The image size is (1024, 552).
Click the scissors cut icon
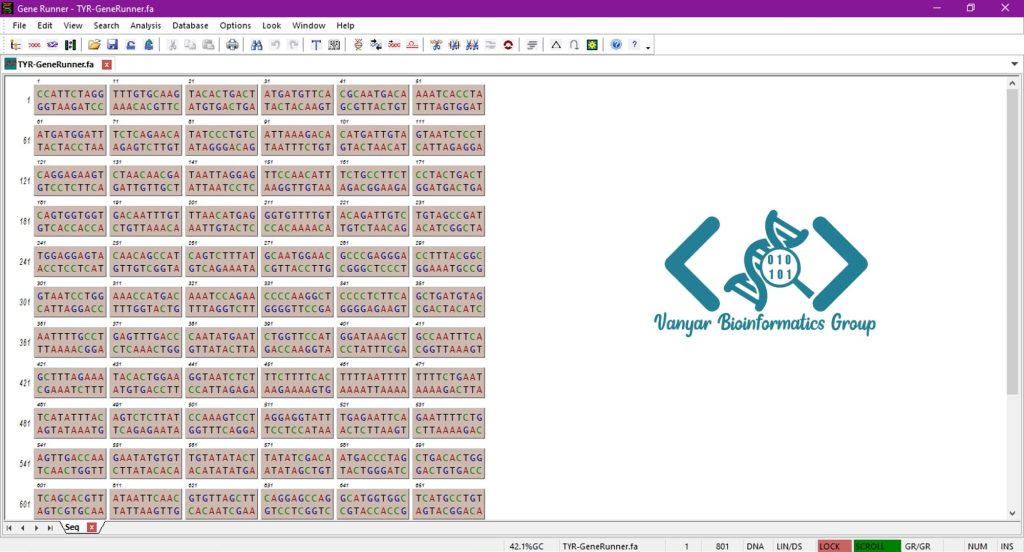pos(172,44)
